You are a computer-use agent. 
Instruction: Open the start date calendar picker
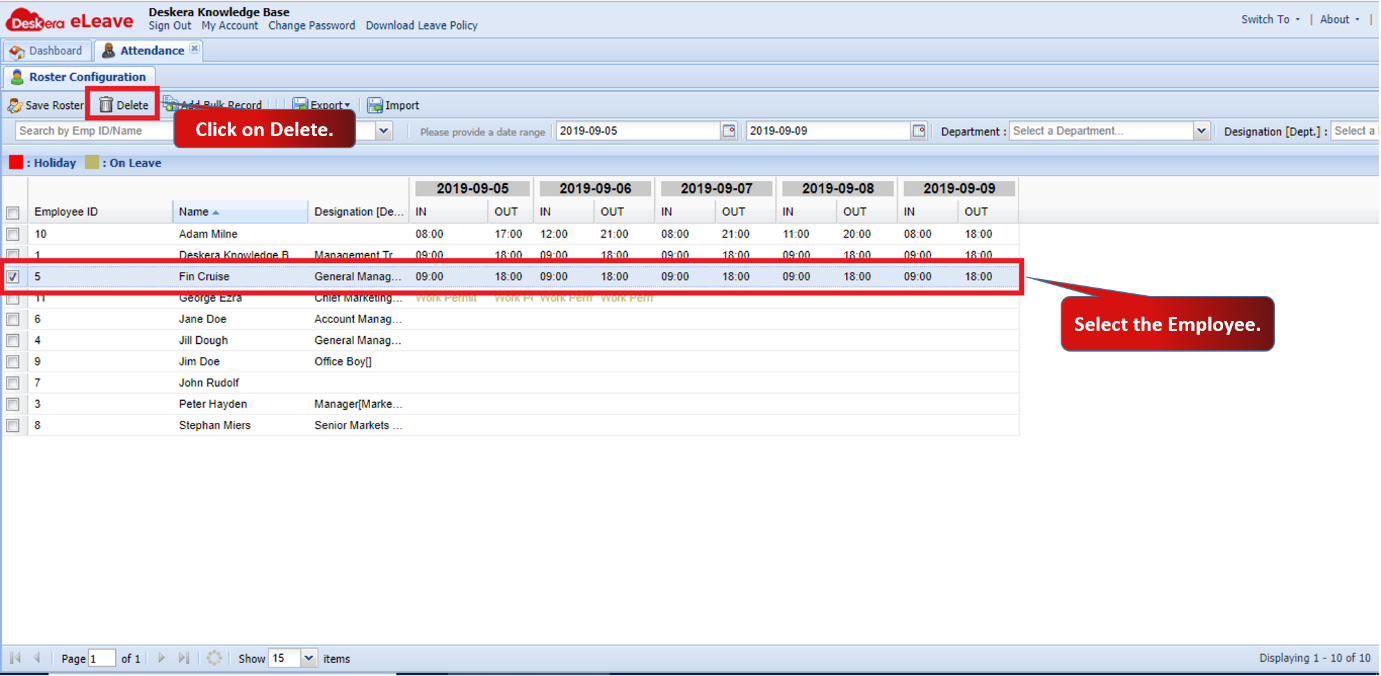(x=729, y=131)
